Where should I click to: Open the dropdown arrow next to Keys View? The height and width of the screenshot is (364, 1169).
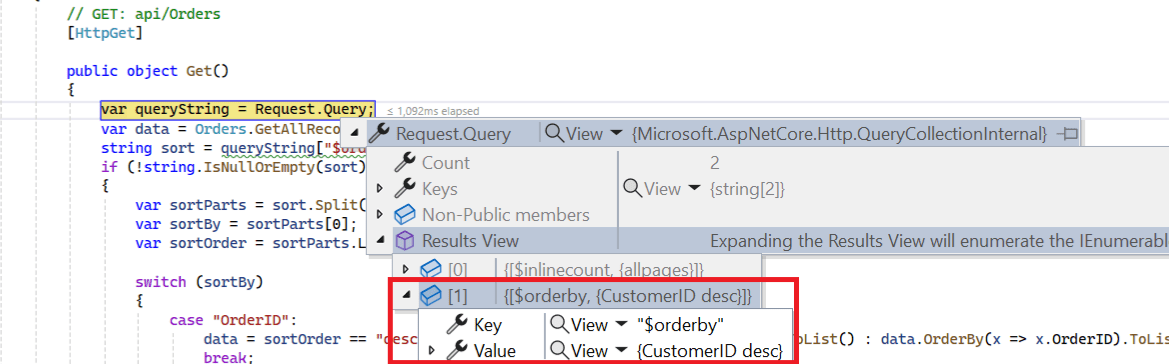point(694,189)
